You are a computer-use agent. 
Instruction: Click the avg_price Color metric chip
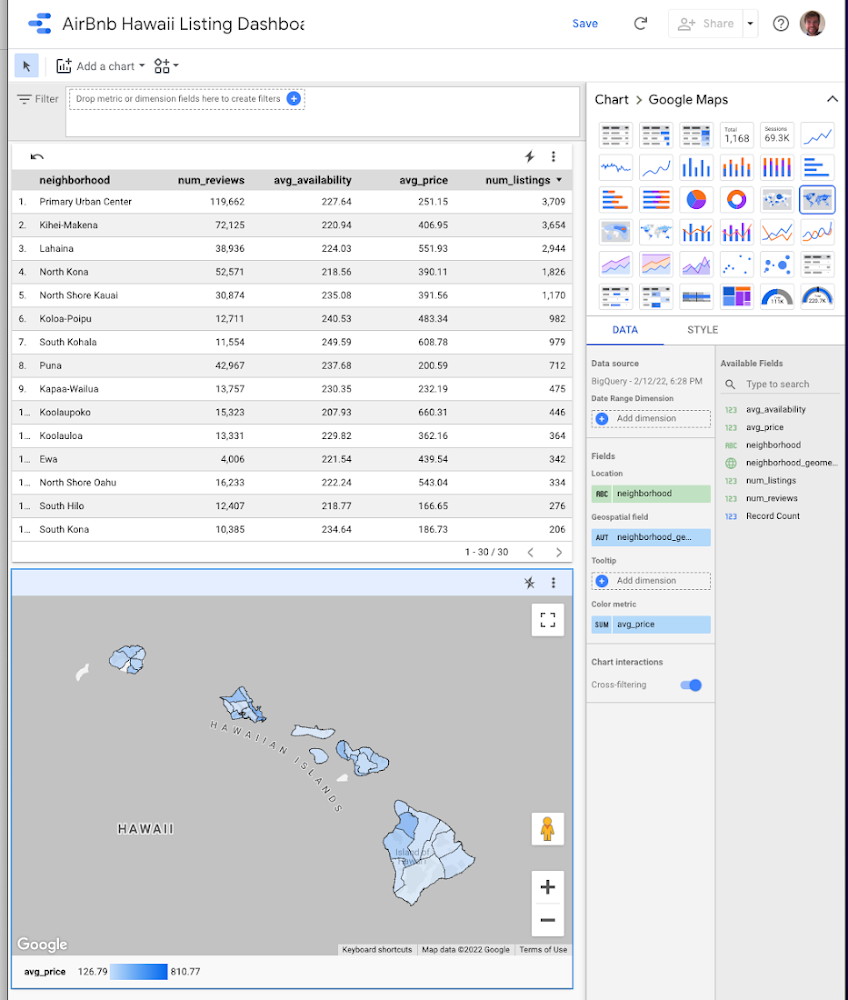[651, 624]
